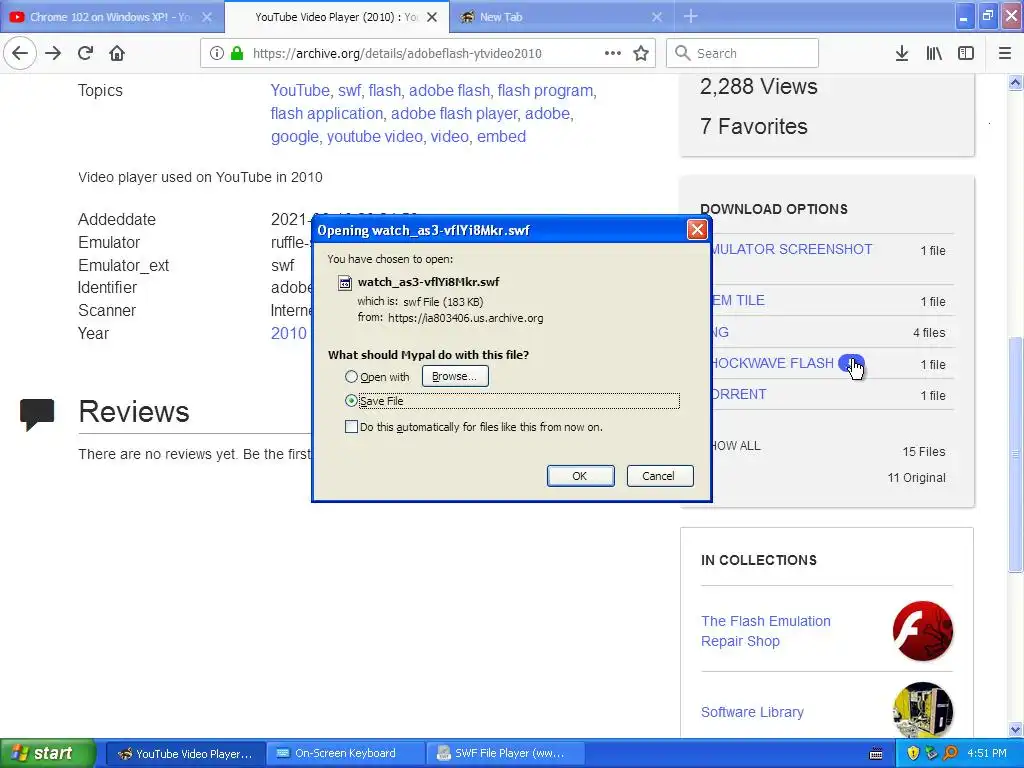1024x768 pixels.
Task: Confirm the download with OK
Action: [x=580, y=476]
